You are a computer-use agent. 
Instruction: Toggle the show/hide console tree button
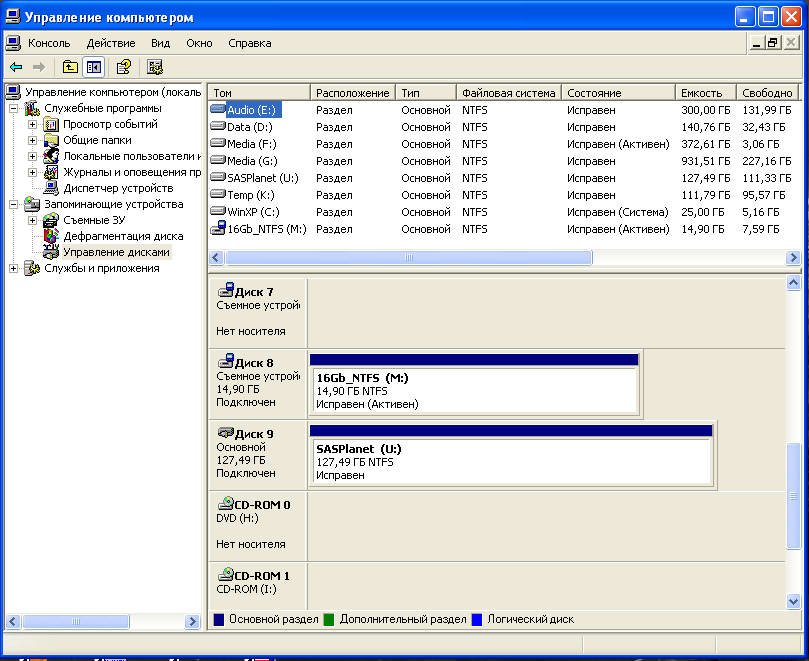(93, 67)
